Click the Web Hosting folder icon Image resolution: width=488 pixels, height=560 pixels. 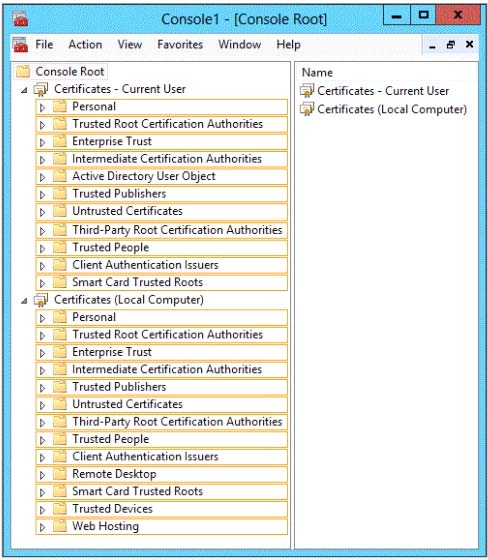60,526
